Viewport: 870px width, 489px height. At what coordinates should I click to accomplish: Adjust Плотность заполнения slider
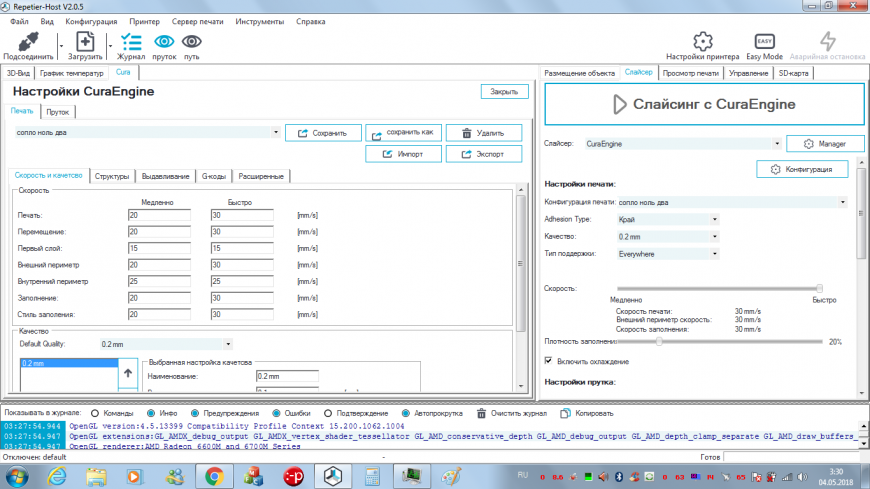659,341
